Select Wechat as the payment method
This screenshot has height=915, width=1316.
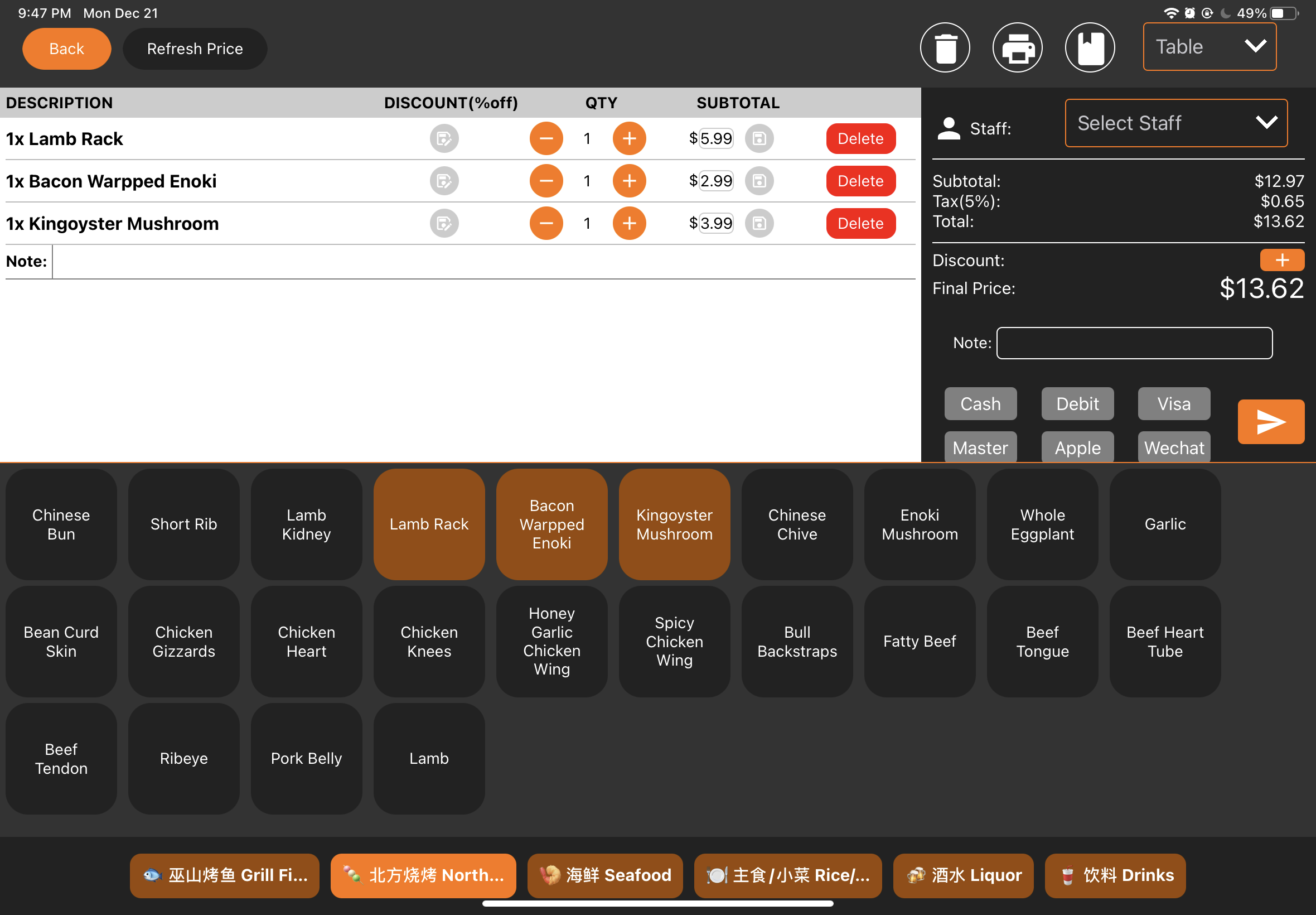(x=1173, y=448)
